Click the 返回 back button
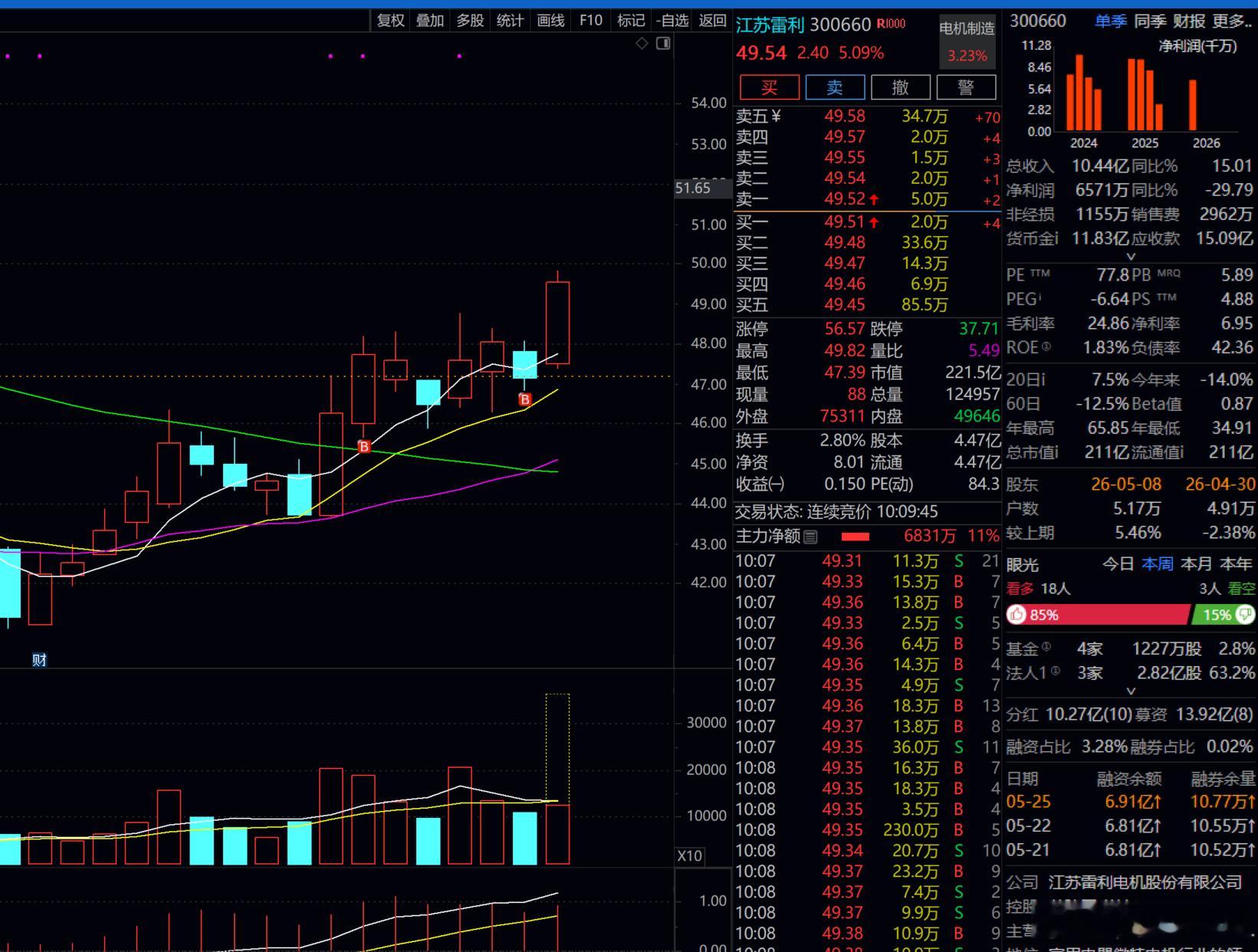The image size is (1258, 952). pos(712,21)
